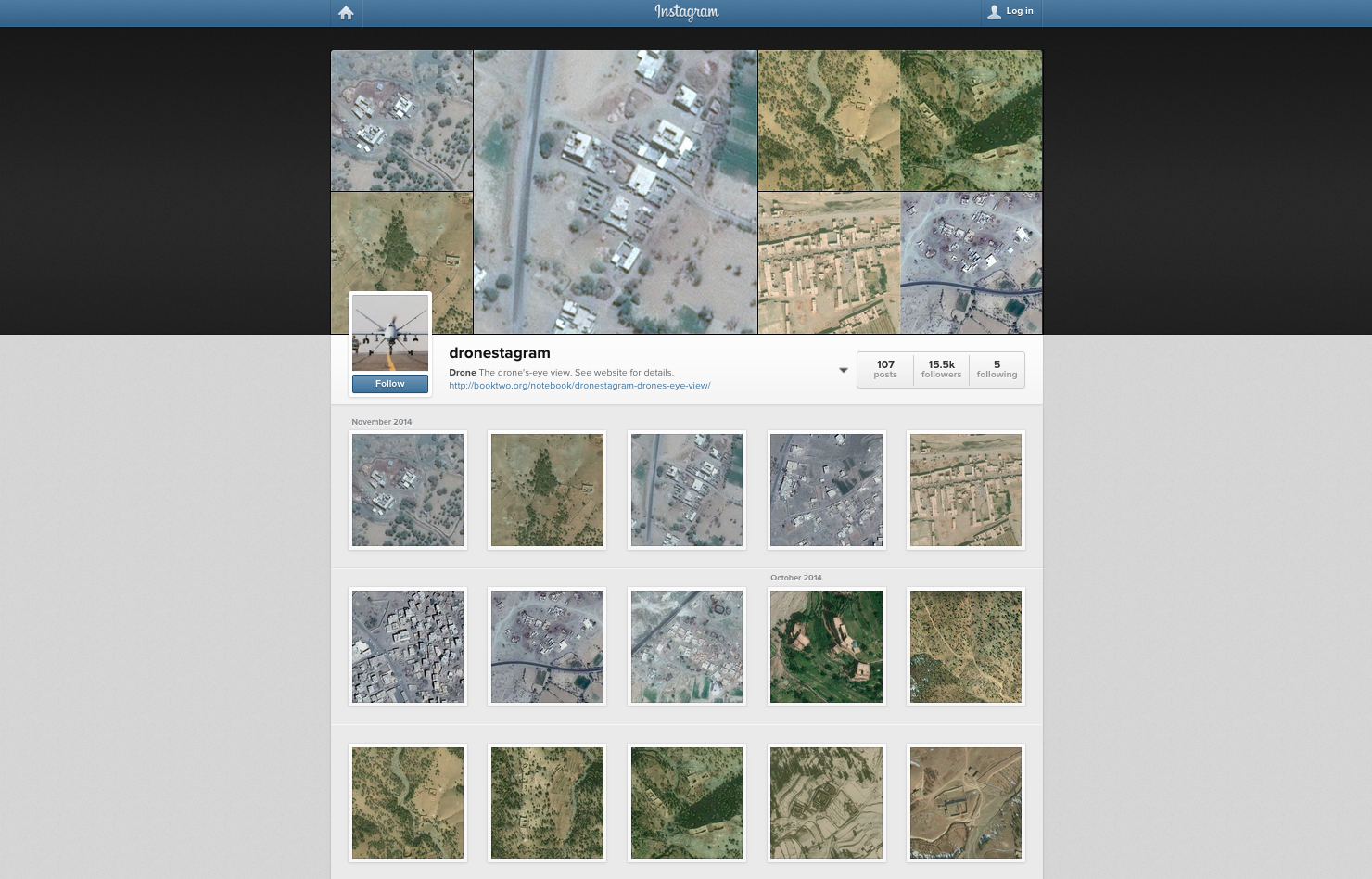Click the Follow button
1372x879 pixels.
tap(389, 384)
